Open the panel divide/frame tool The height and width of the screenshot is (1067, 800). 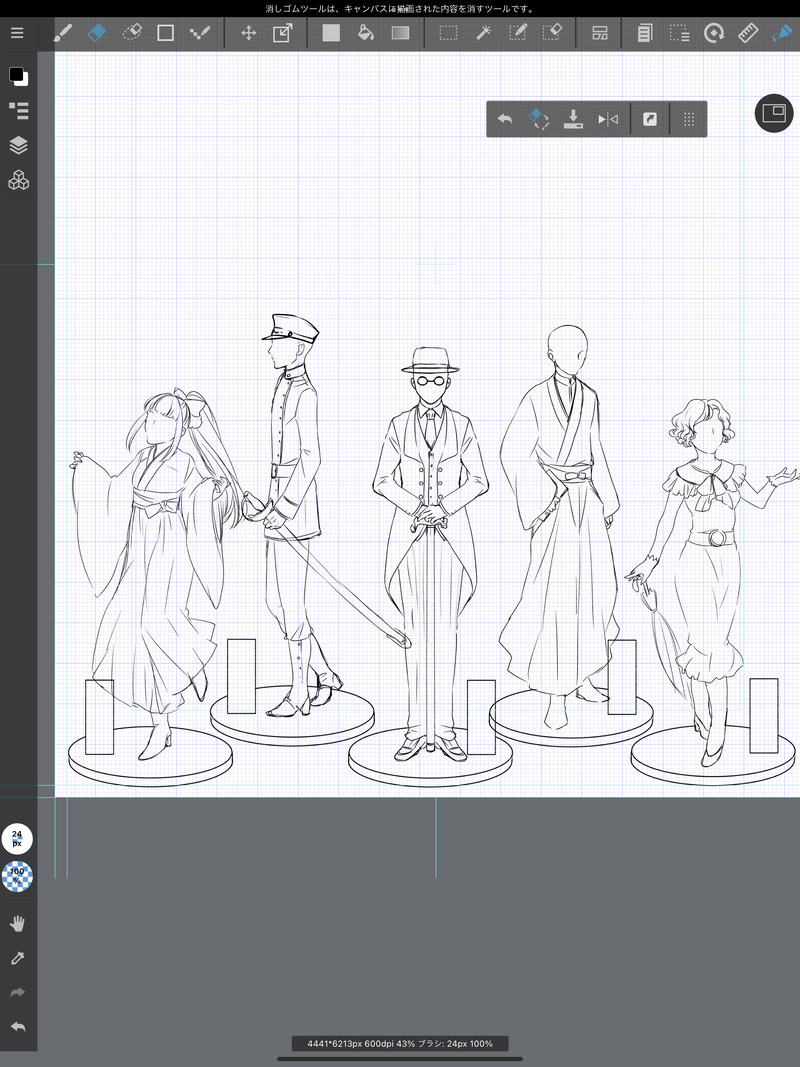pos(599,33)
